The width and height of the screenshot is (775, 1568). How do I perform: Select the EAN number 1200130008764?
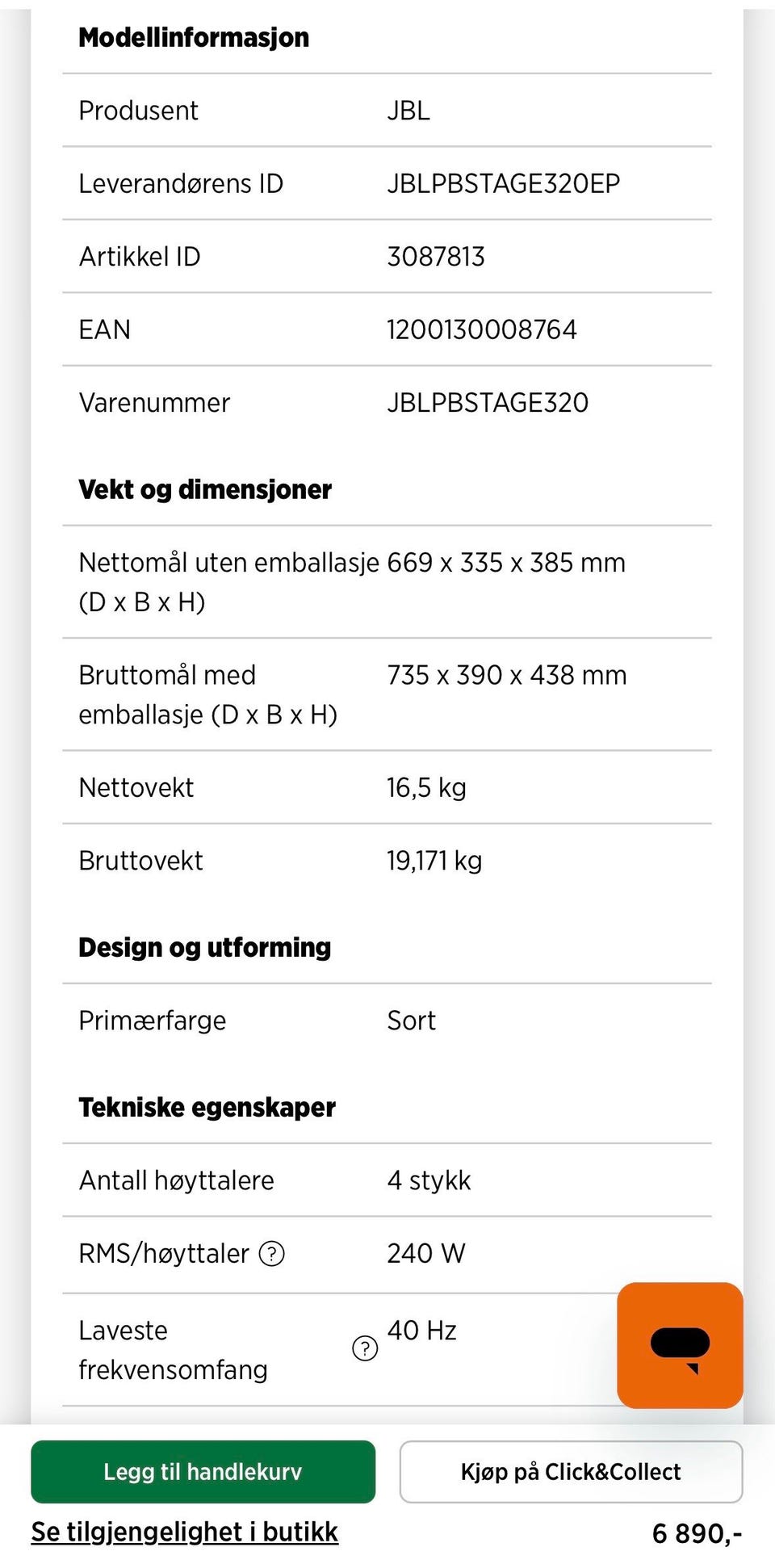(482, 329)
